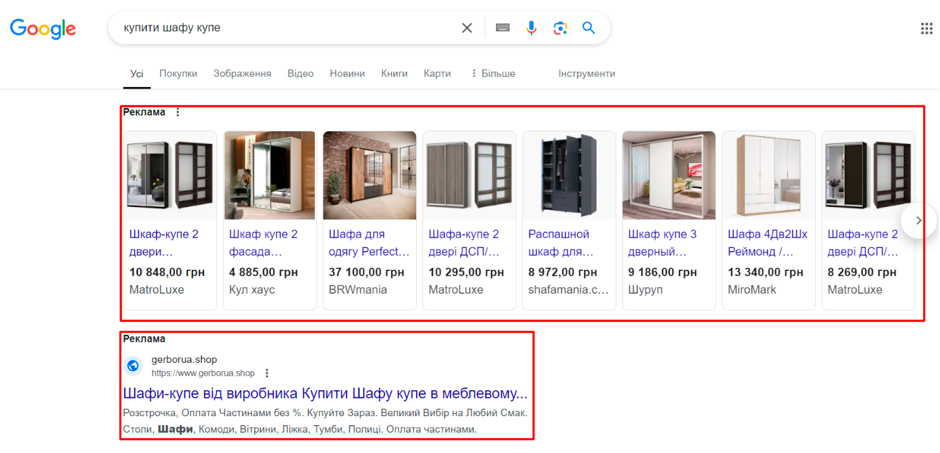Click the price 13 340,00 грн

(765, 273)
